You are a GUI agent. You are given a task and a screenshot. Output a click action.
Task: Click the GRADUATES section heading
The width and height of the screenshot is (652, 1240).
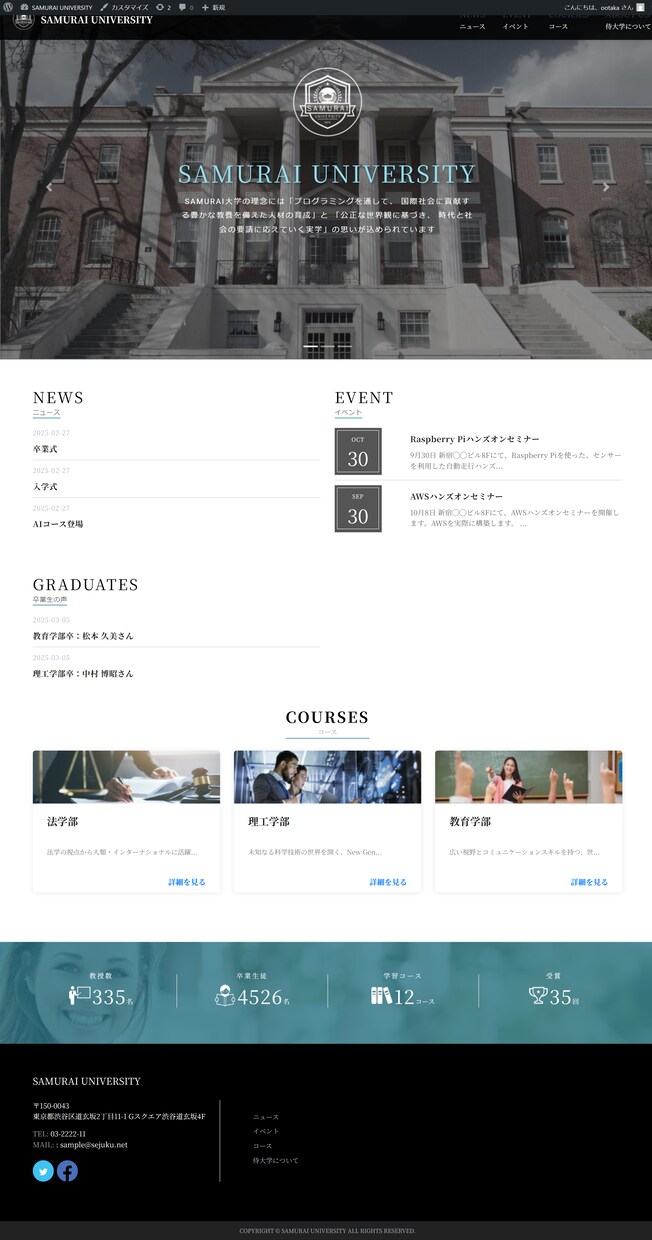pos(85,585)
